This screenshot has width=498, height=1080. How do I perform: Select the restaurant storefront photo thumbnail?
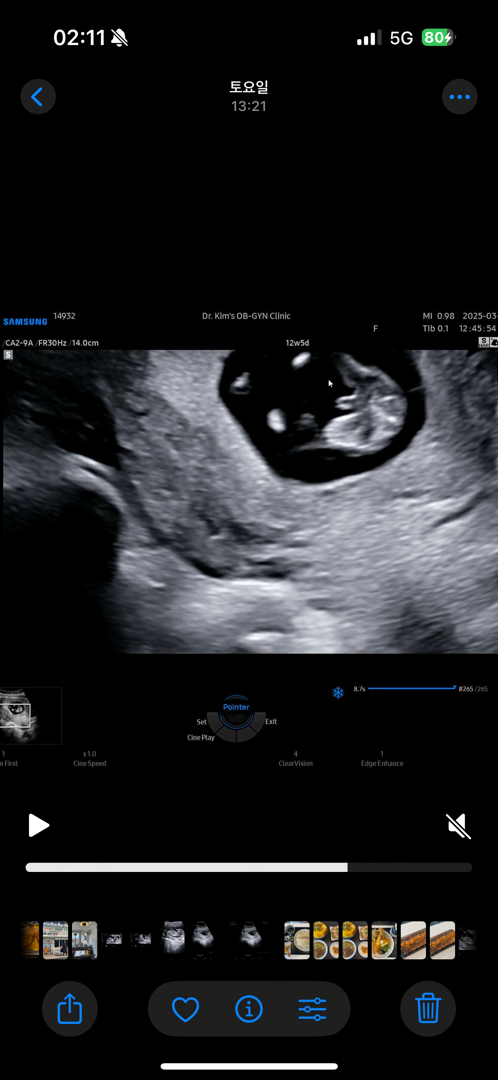[x=56, y=940]
